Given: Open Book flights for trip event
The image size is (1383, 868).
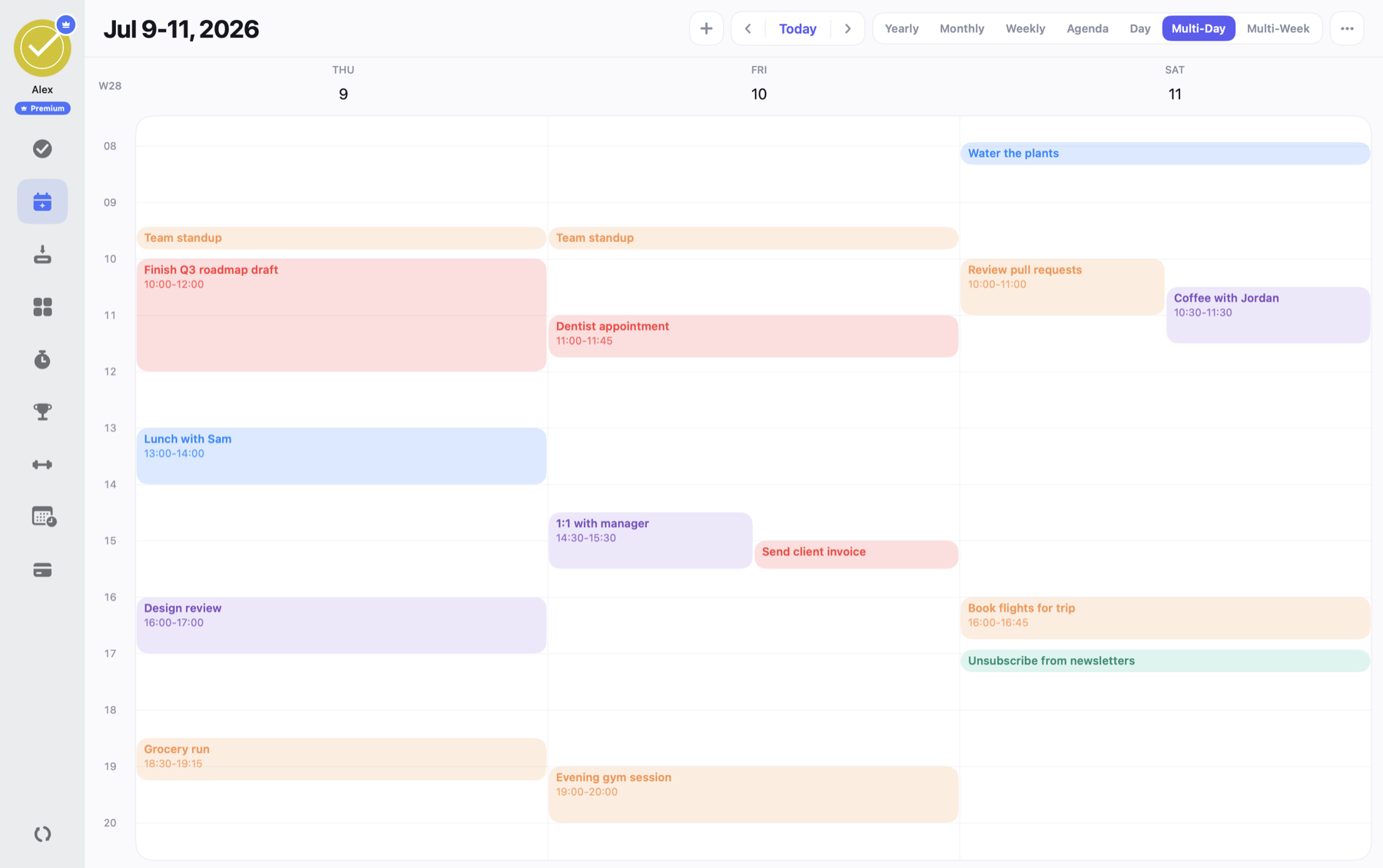Looking at the screenshot, I should (1165, 618).
